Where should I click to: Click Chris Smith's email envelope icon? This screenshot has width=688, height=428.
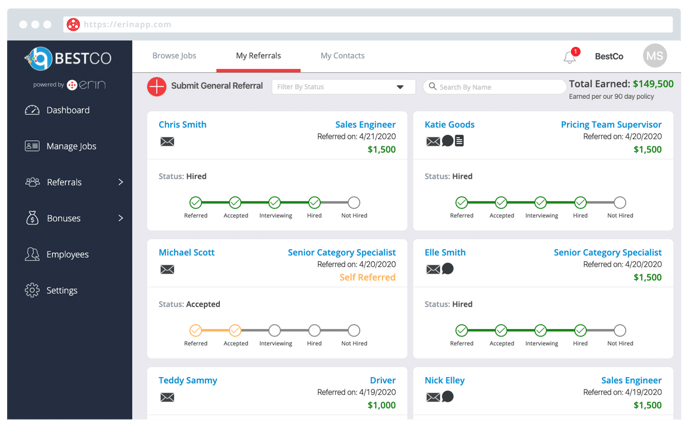(167, 141)
